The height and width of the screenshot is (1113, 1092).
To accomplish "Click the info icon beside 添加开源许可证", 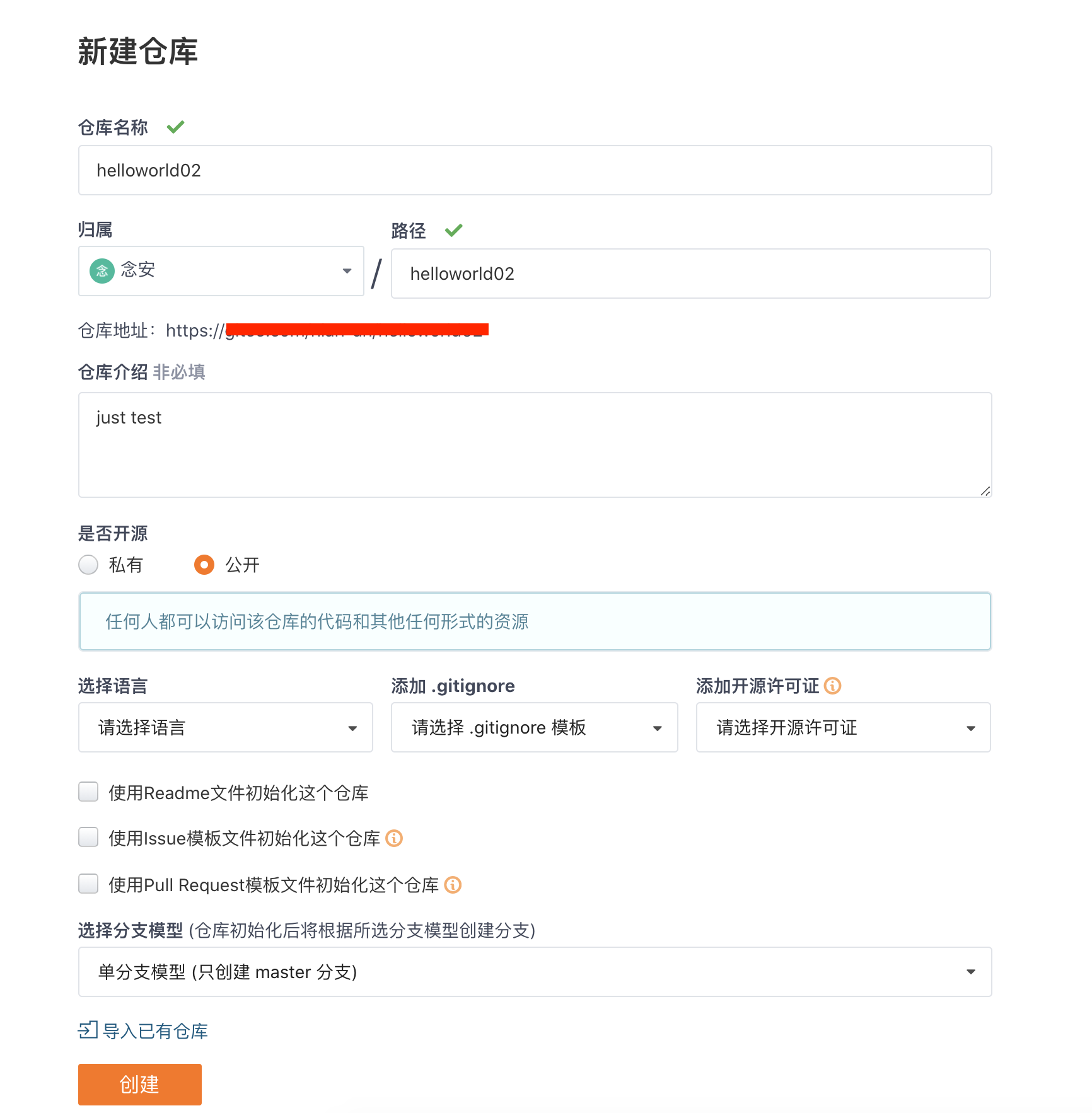I will click(832, 686).
